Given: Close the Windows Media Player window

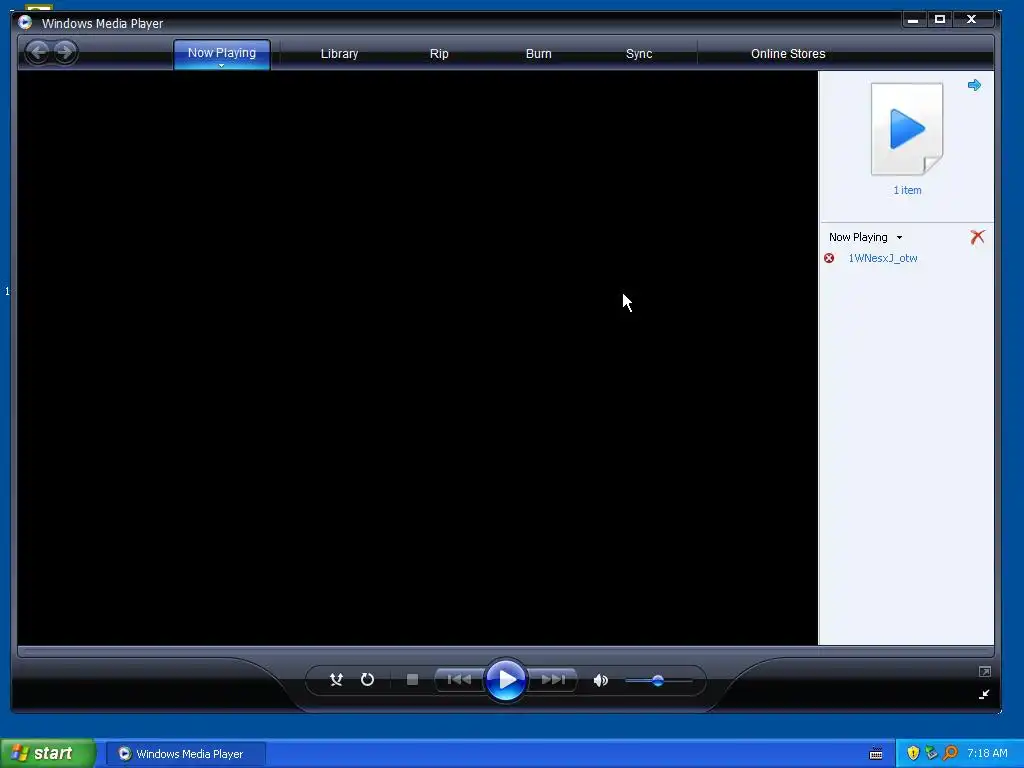Looking at the screenshot, I should coord(972,20).
